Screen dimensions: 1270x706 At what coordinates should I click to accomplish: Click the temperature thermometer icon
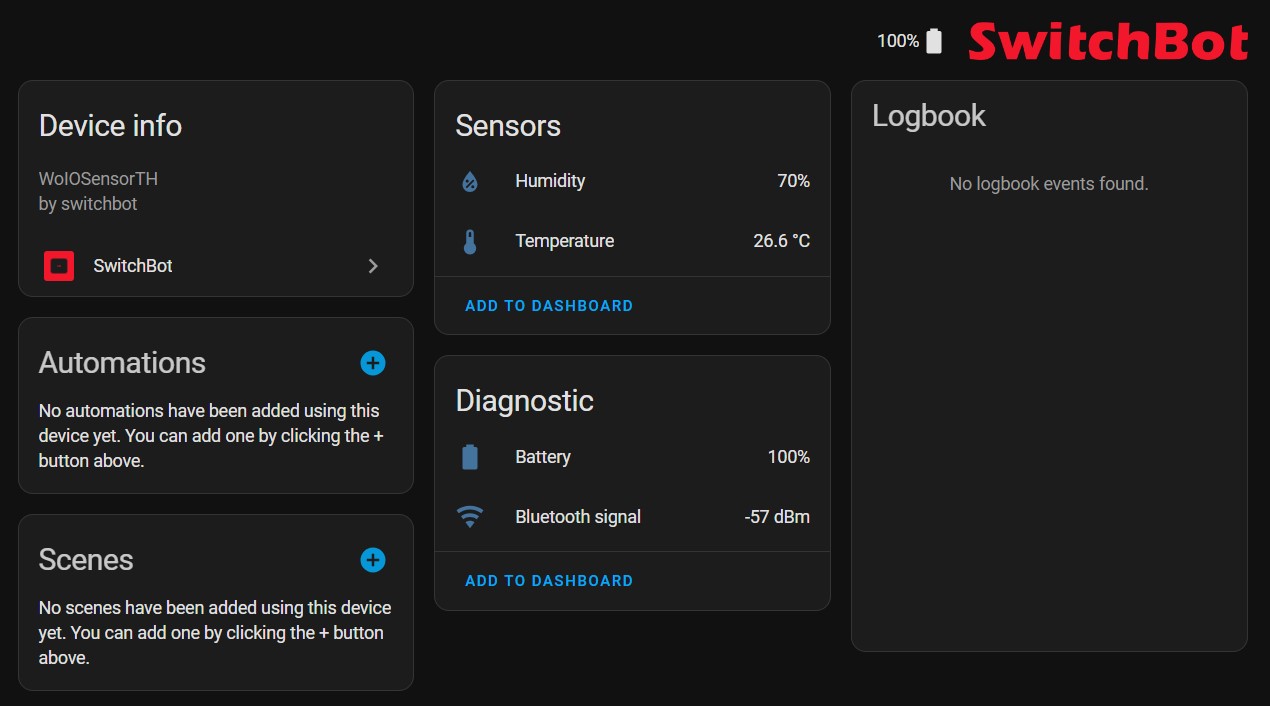470,242
